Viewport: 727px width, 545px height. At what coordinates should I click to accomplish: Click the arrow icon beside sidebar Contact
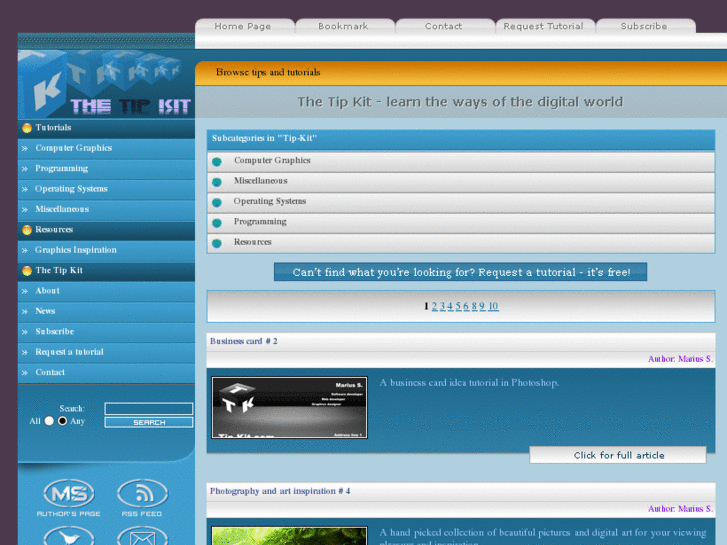(25, 373)
